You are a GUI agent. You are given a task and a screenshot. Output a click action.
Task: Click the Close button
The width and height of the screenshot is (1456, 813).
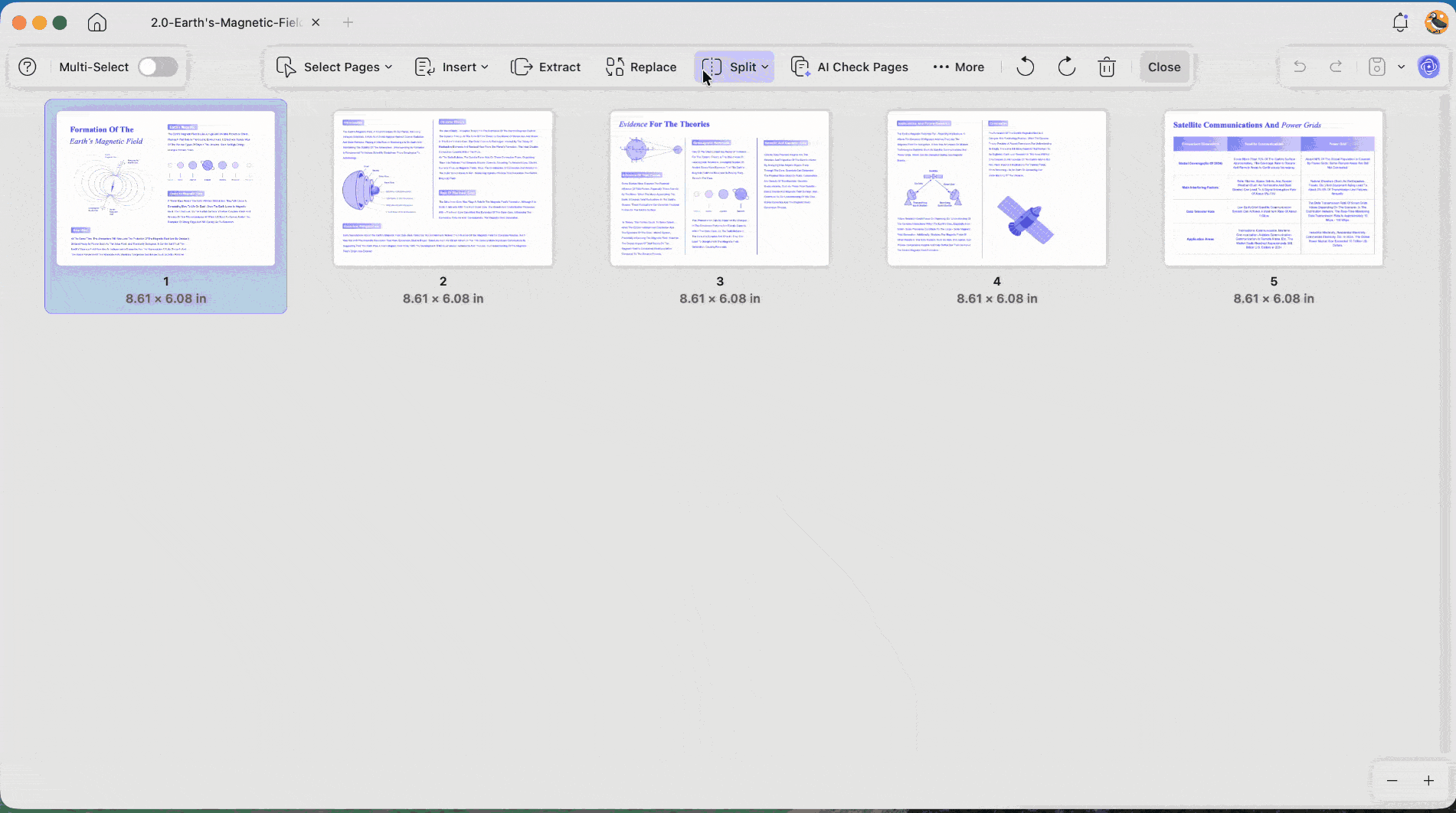click(x=1164, y=67)
